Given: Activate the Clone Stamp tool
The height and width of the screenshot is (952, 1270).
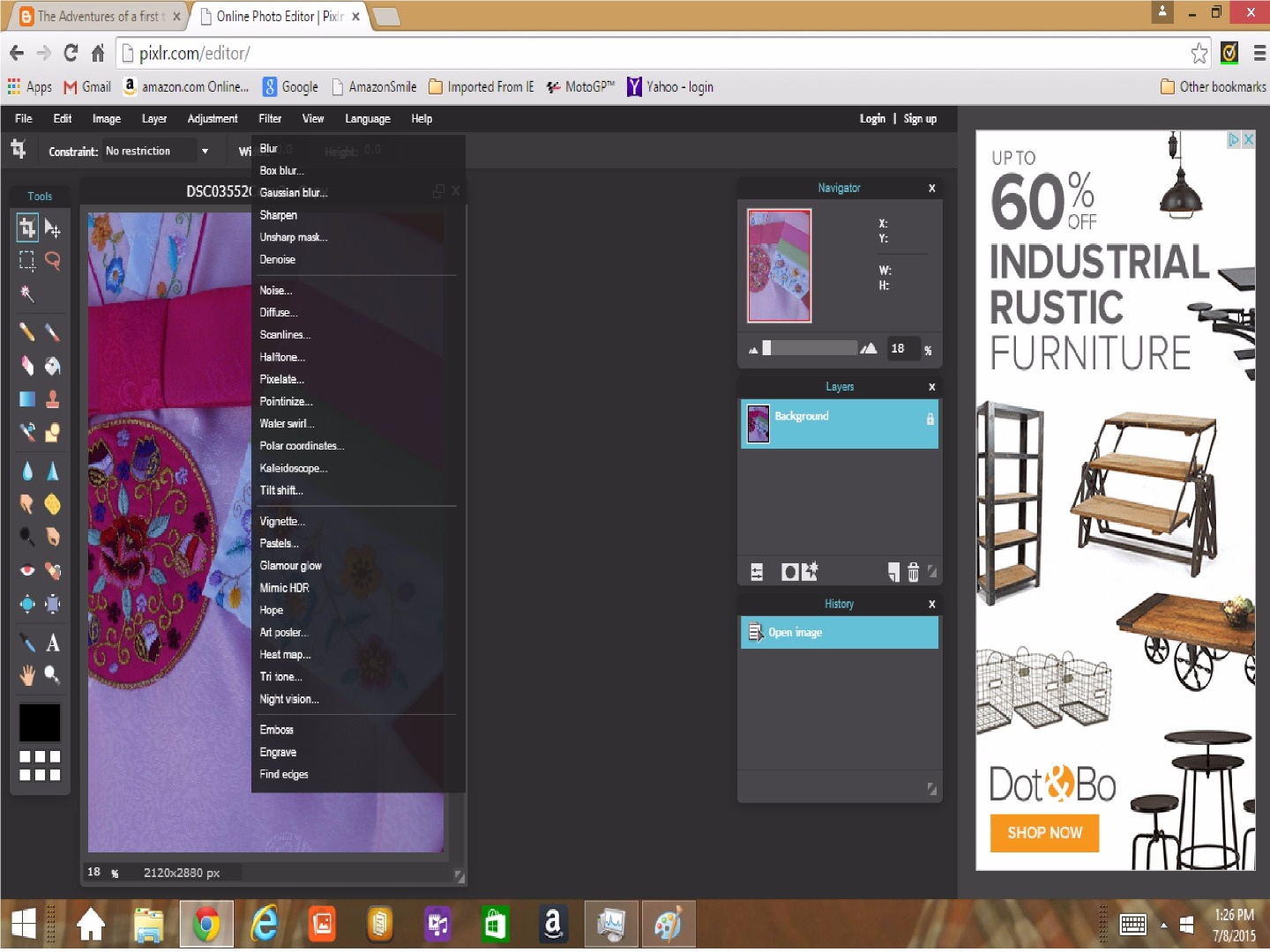Looking at the screenshot, I should 53,399.
